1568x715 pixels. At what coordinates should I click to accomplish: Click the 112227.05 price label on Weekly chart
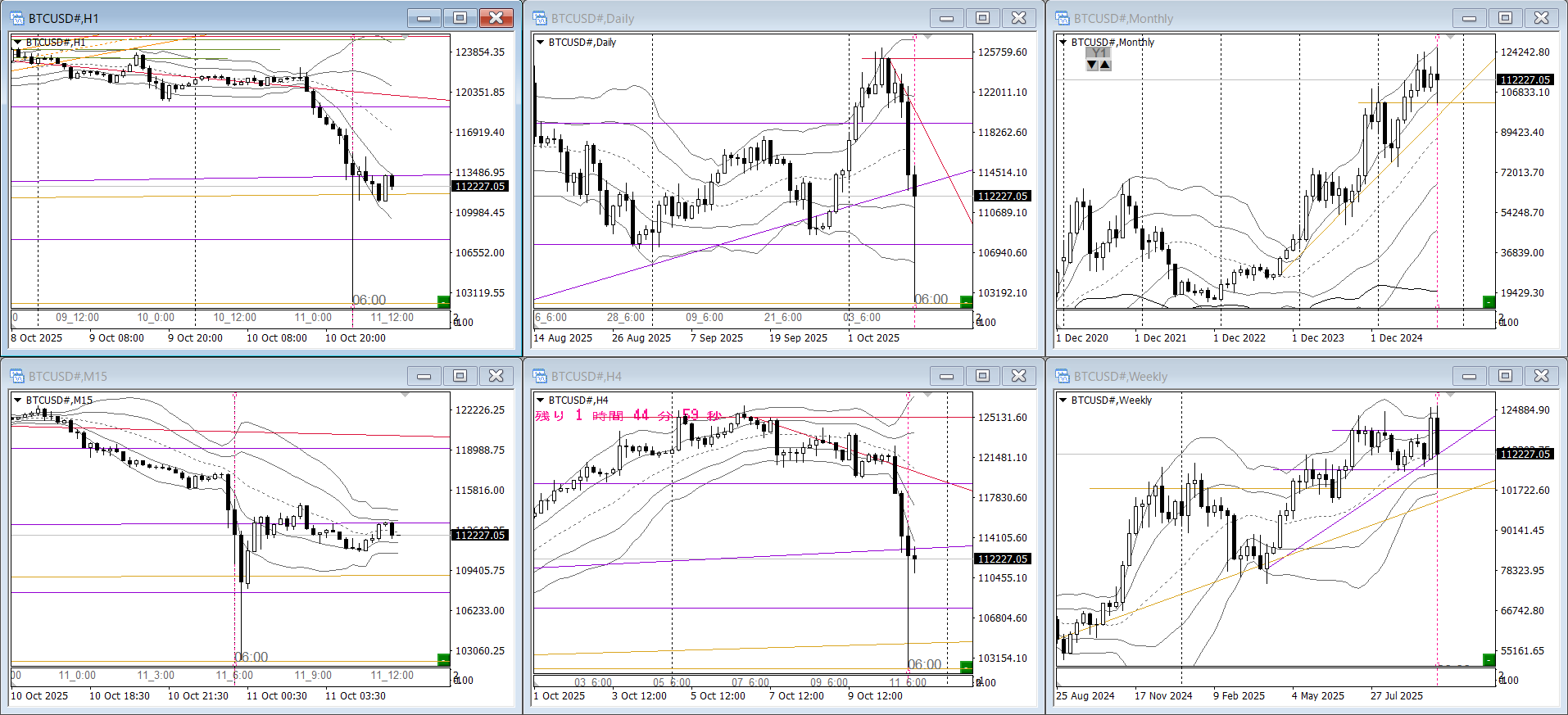pos(1525,454)
